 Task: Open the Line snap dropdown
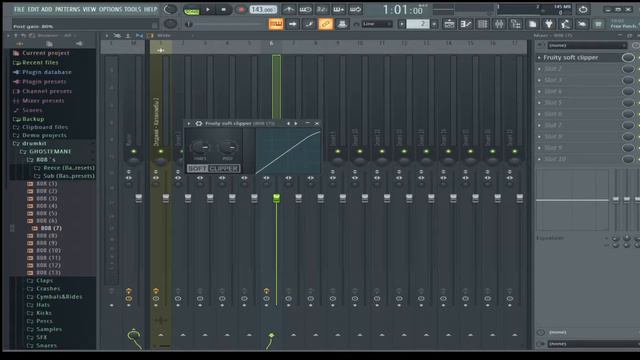click(376, 24)
